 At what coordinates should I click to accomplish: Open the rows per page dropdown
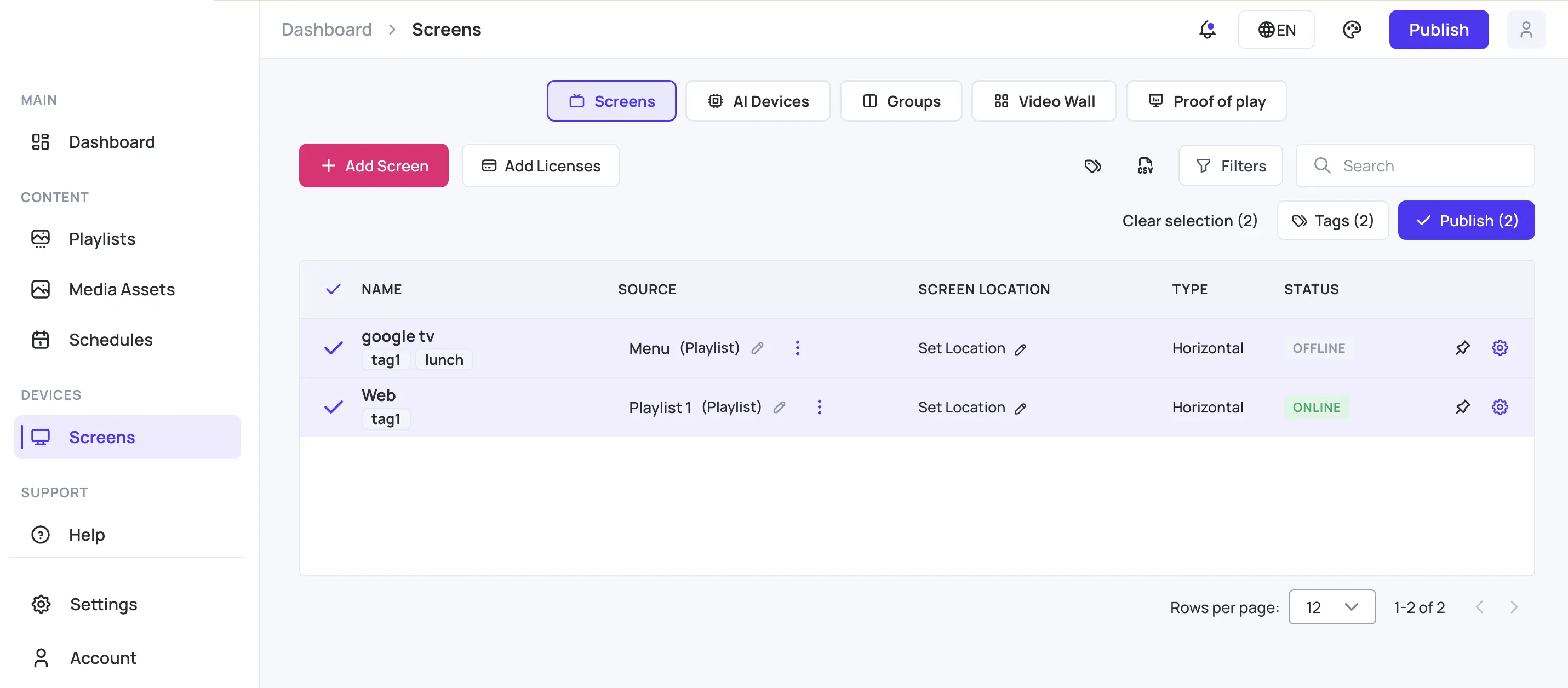(1332, 607)
